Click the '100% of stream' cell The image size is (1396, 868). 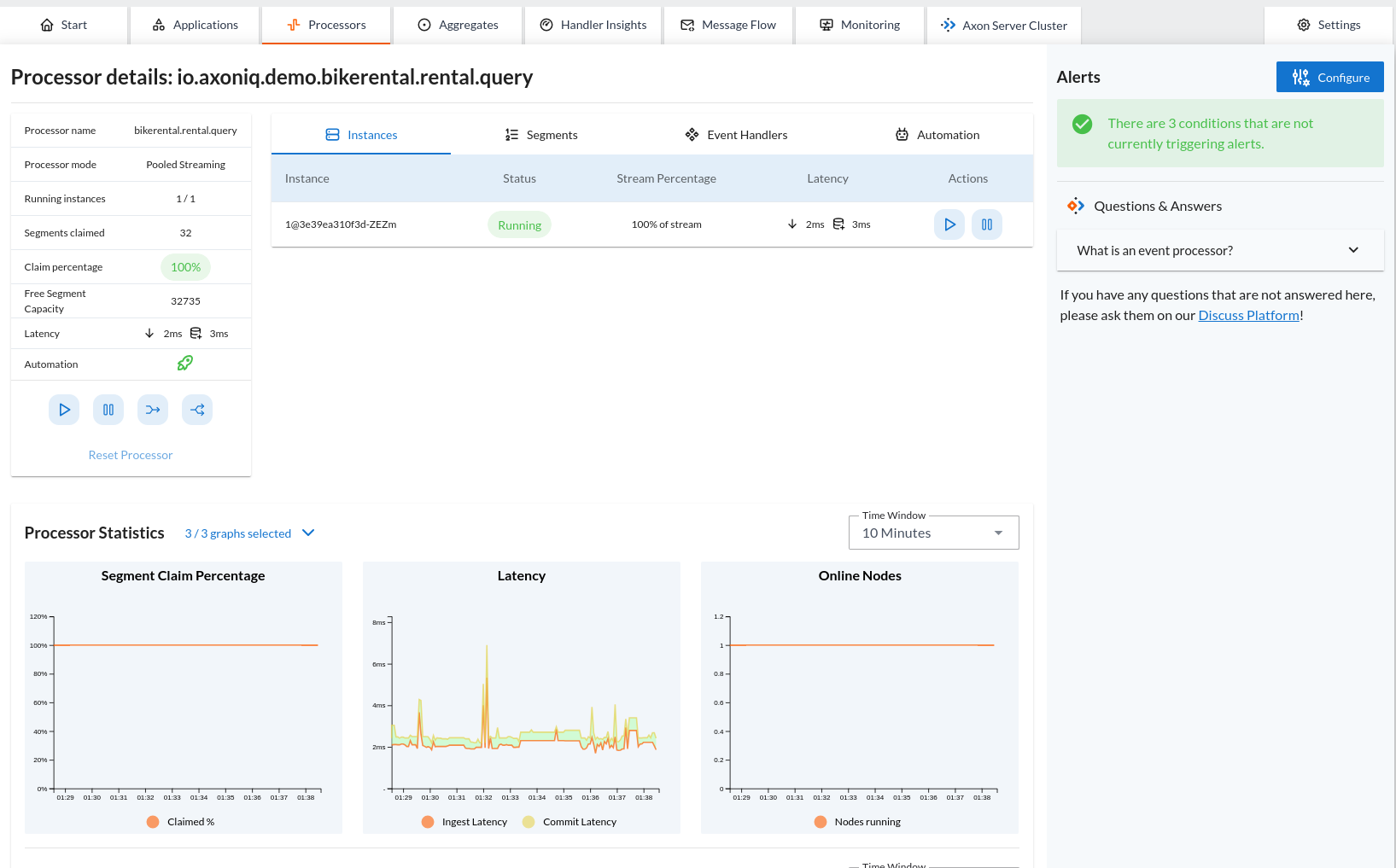666,224
